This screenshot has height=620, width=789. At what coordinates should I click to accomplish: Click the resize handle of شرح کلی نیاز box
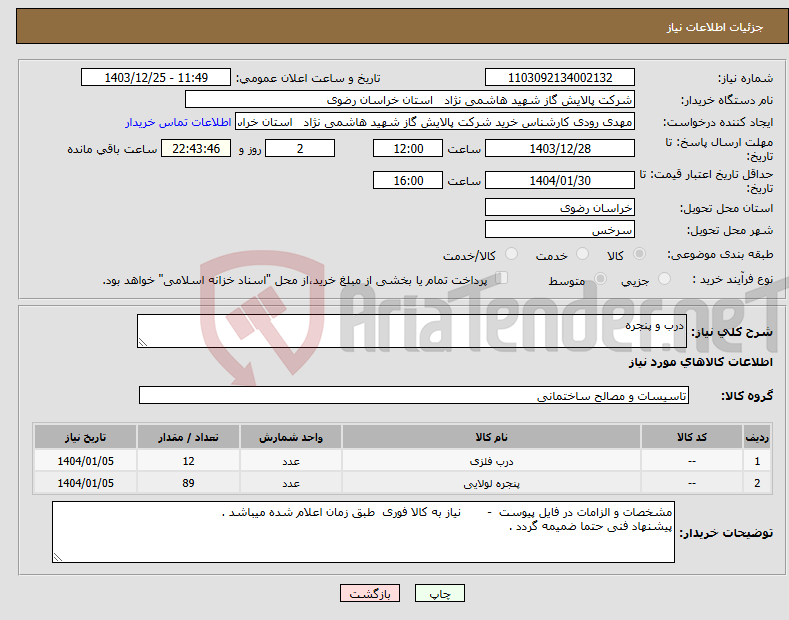coord(143,342)
